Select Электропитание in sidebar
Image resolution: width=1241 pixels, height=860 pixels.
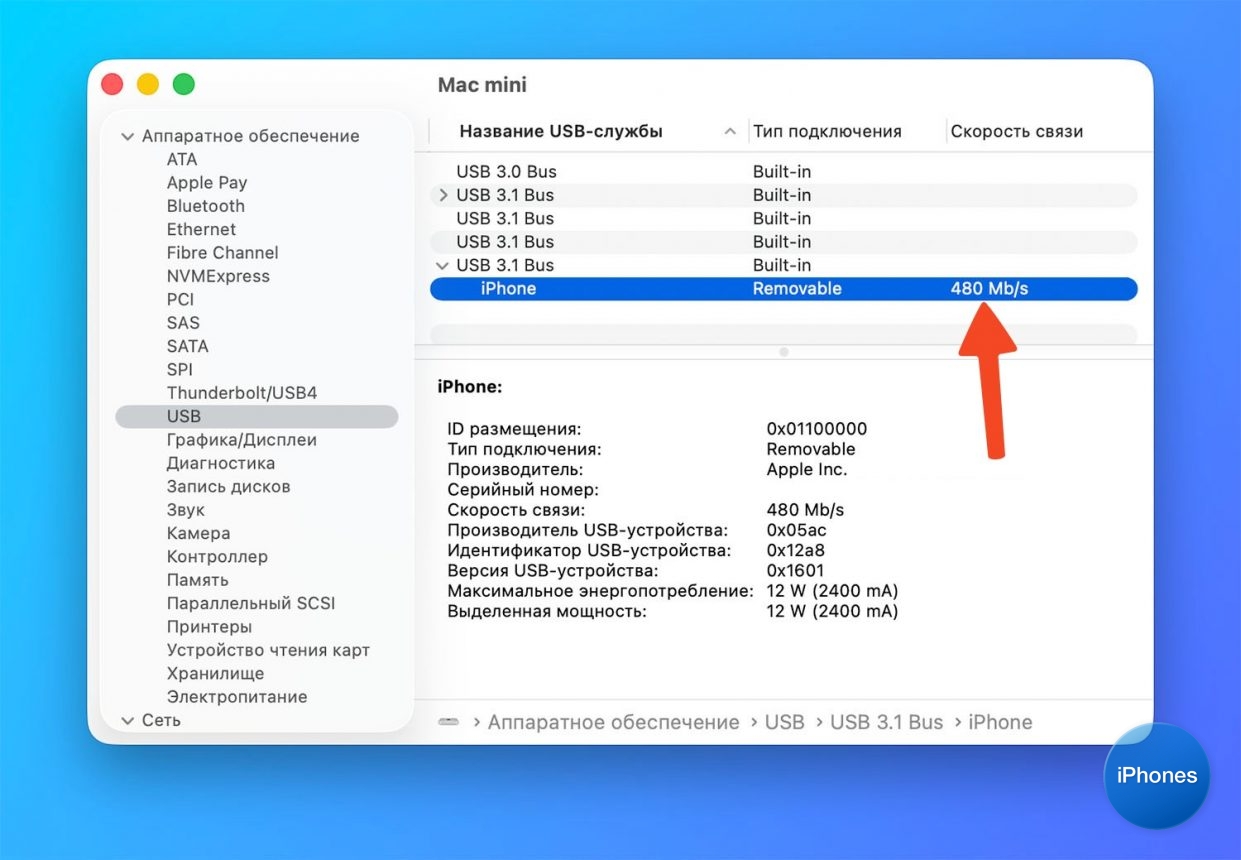(237, 697)
